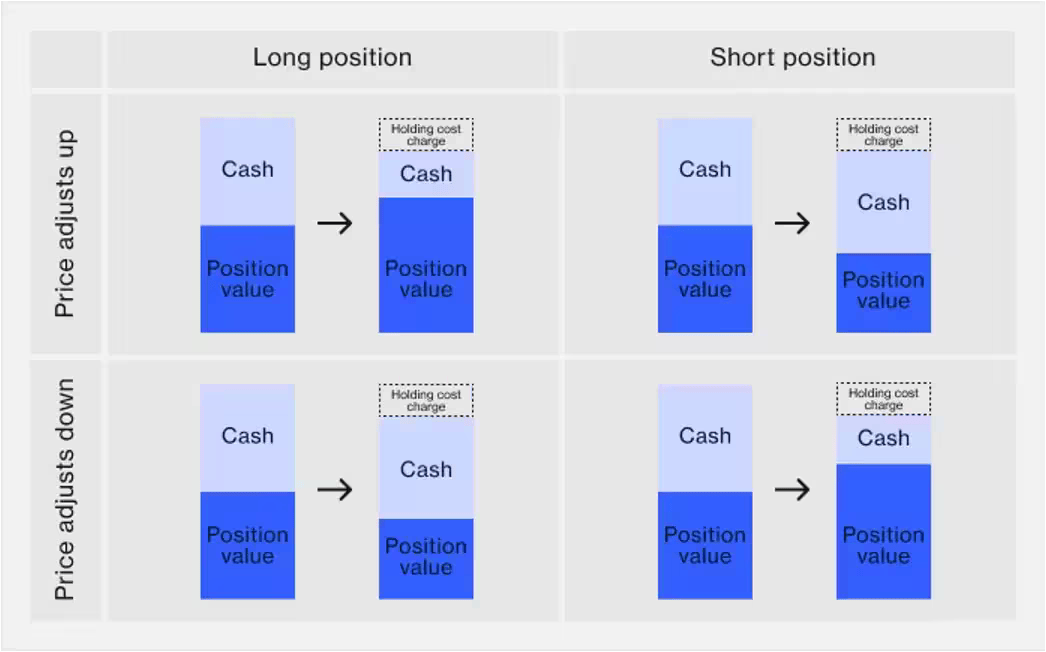Image resolution: width=1046 pixels, height=652 pixels.
Task: Click after-adjustment Position value block, Short price up
Action: tap(883, 292)
